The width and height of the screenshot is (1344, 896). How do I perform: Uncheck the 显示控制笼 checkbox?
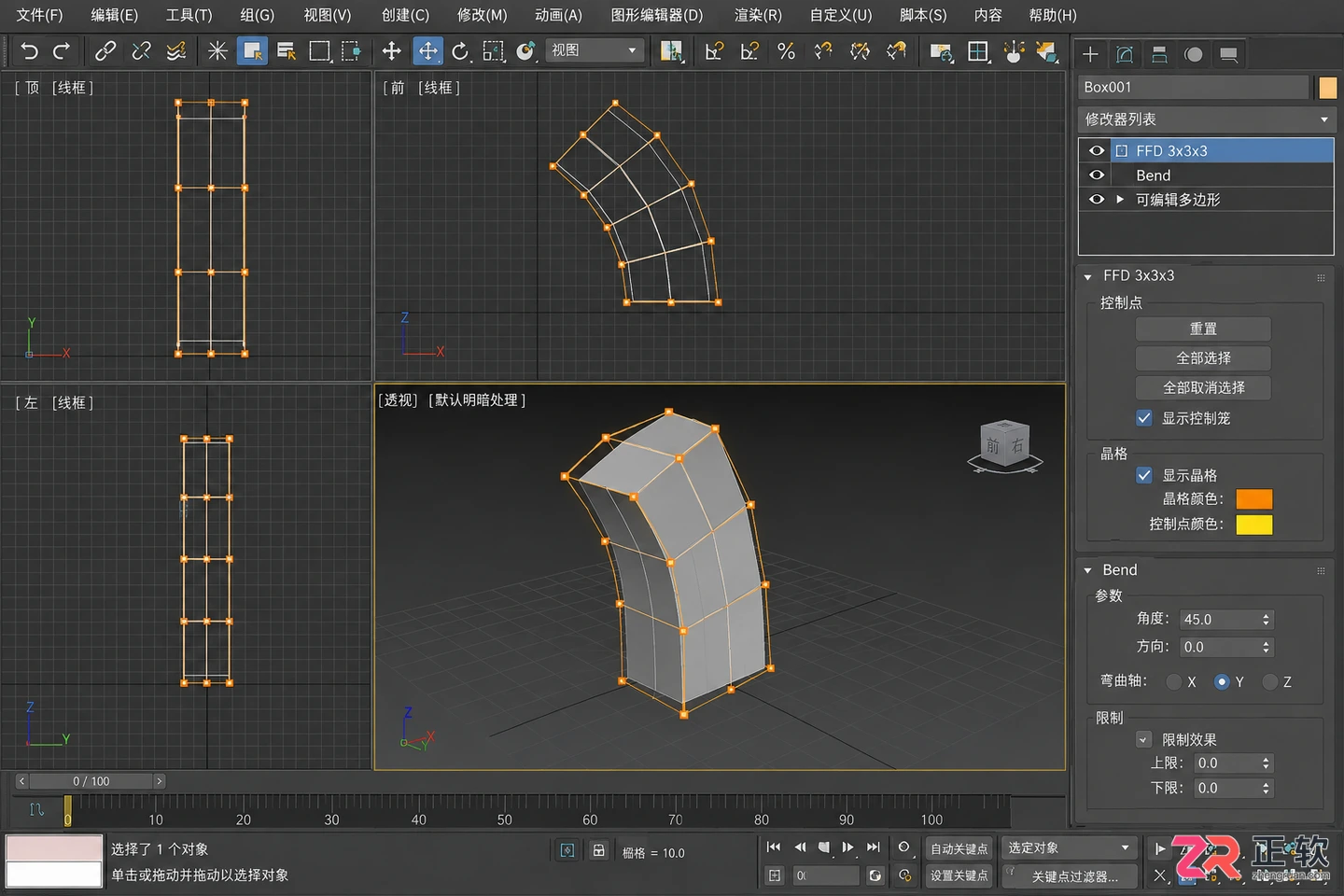click(1144, 418)
